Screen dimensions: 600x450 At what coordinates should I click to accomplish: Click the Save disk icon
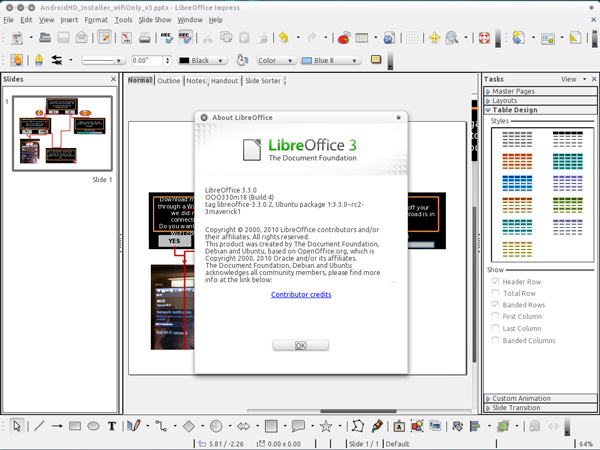[63, 38]
